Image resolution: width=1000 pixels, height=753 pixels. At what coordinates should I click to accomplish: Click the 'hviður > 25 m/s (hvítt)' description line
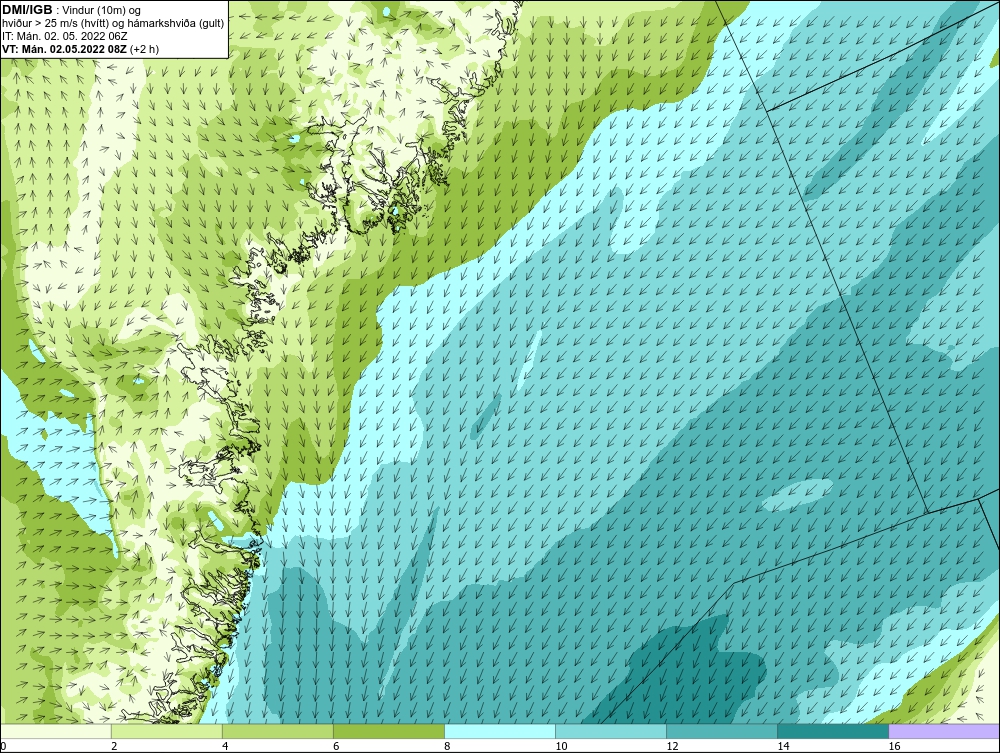click(113, 24)
